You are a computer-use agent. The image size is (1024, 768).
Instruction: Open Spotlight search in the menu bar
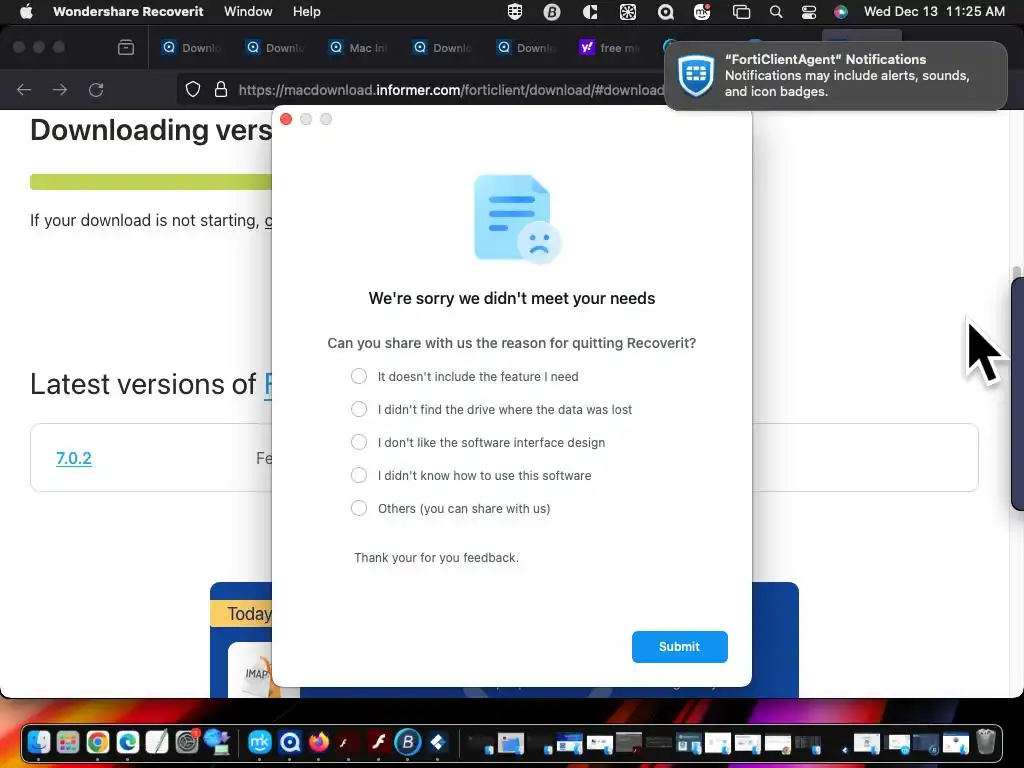pos(776,12)
